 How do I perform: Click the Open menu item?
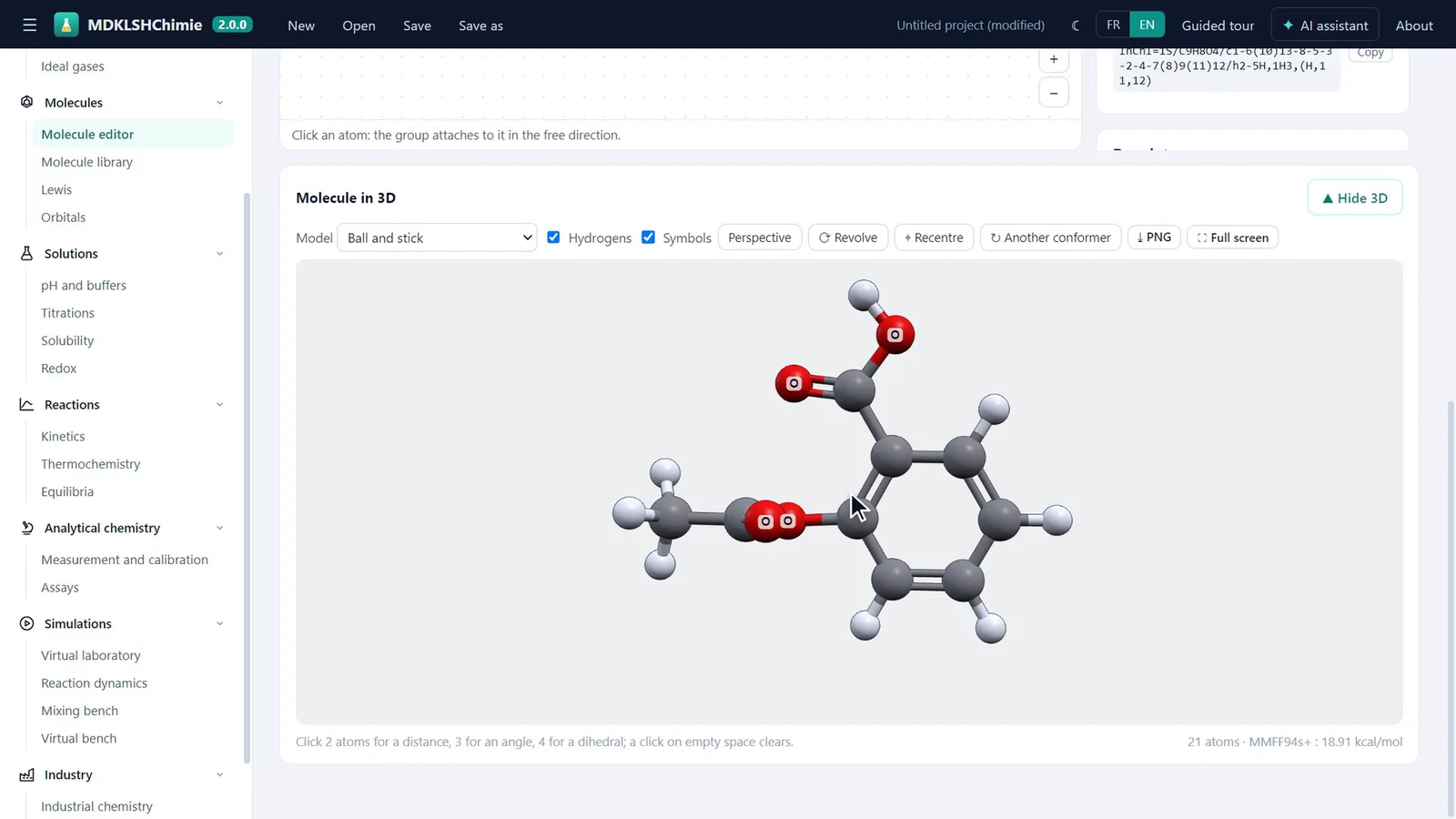pyautogui.click(x=359, y=25)
